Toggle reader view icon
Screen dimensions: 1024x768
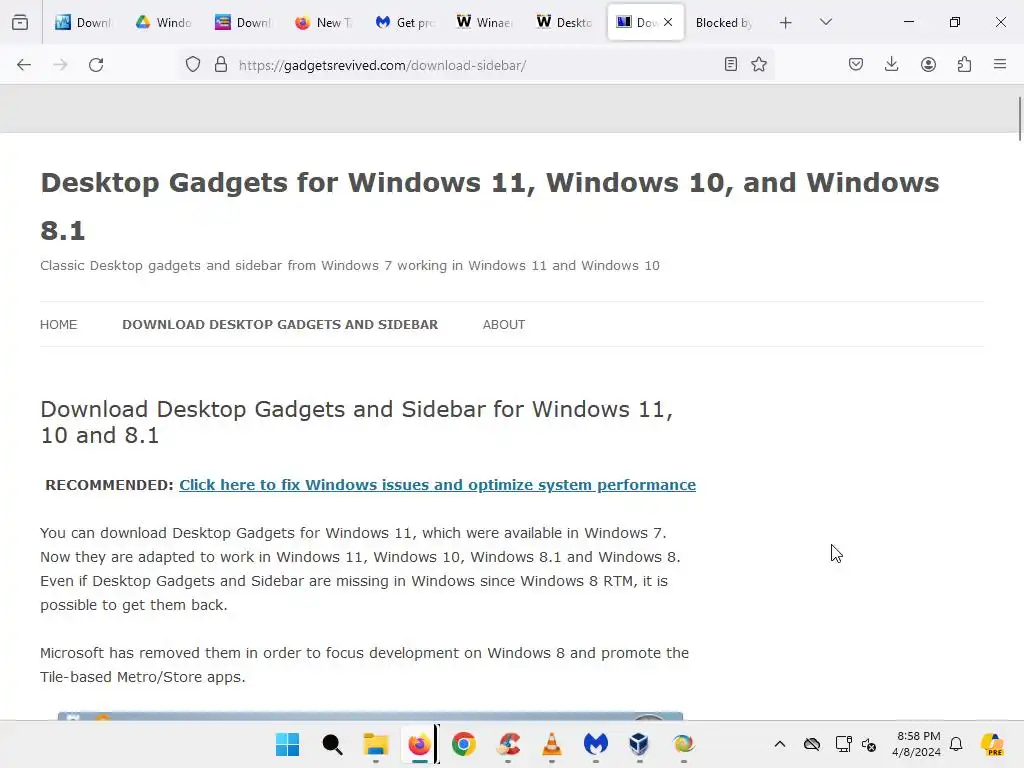731,64
